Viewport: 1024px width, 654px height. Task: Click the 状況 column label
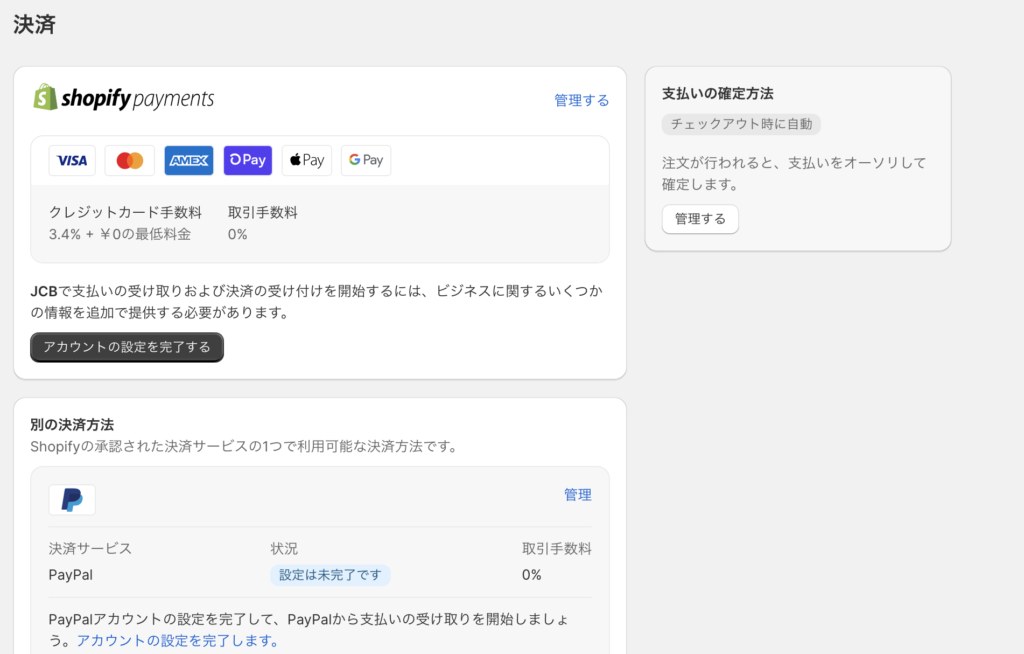point(284,549)
